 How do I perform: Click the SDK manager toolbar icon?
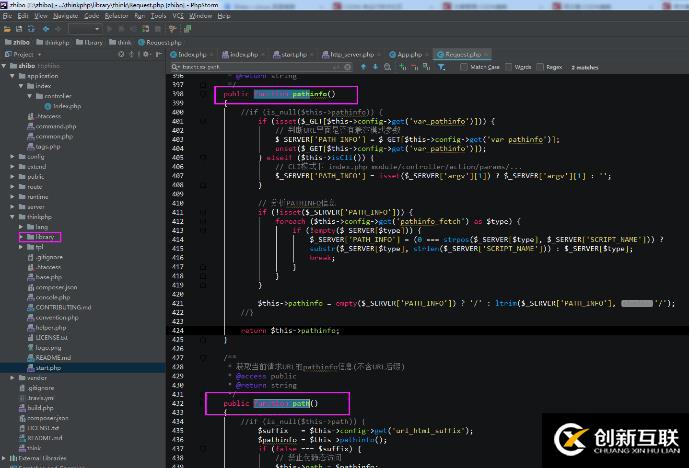188,29
